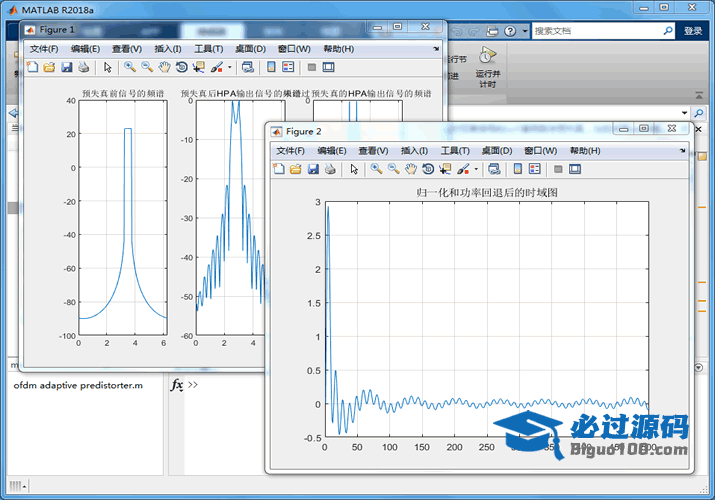Open 窗口(W) menu in Figure 2
Screen dimensions: 715x500
coord(540,151)
